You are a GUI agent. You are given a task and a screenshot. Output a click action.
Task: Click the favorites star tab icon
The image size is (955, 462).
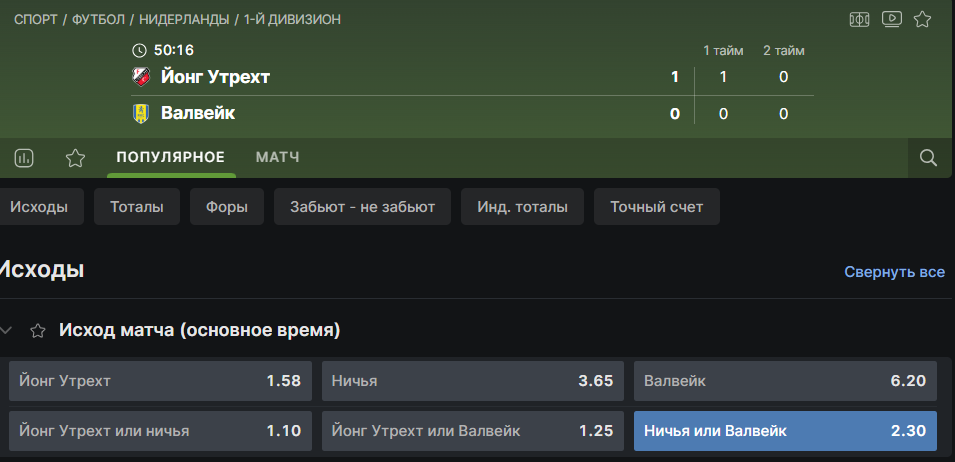[x=75, y=158]
